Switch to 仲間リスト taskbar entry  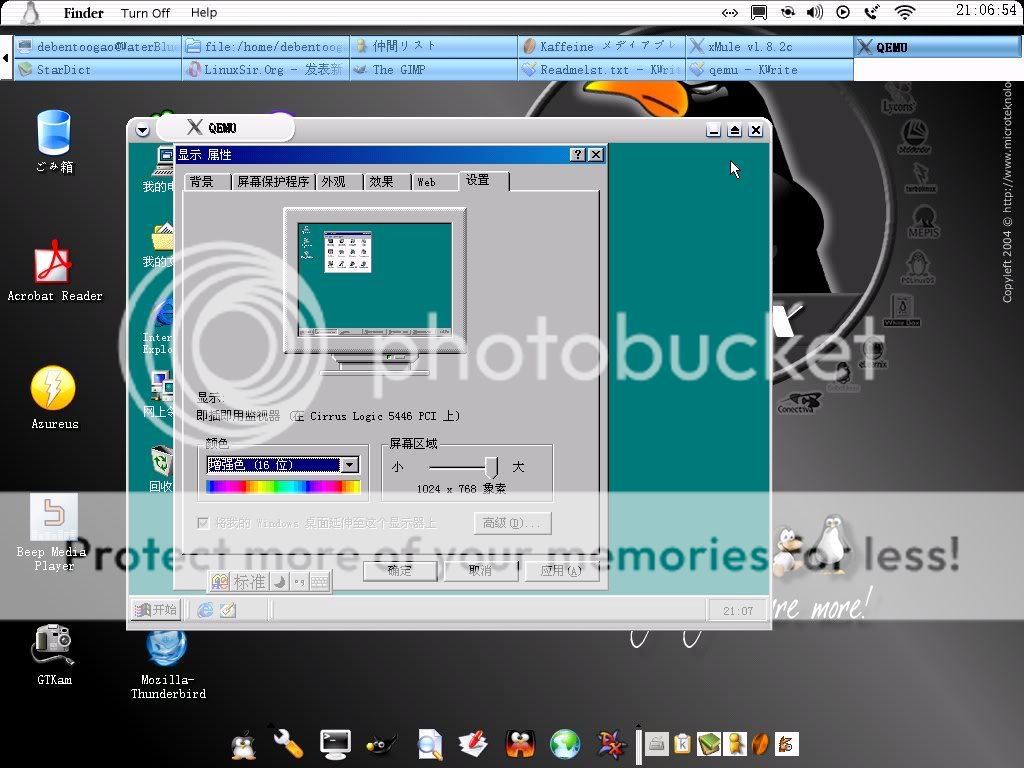point(434,46)
